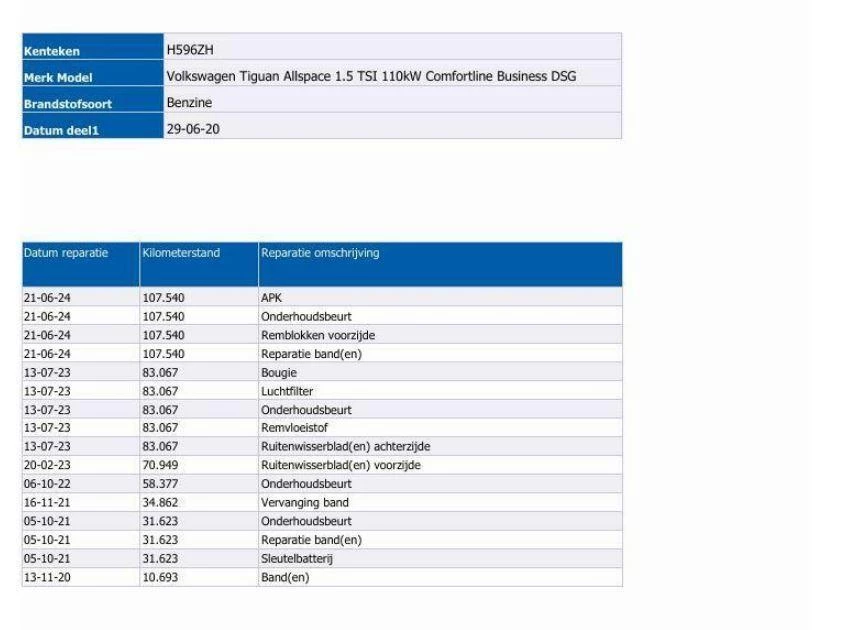Click the date in the Ruitenwisserblad(en) achterzijde row
This screenshot has width=841, height=630.
[x=47, y=447]
